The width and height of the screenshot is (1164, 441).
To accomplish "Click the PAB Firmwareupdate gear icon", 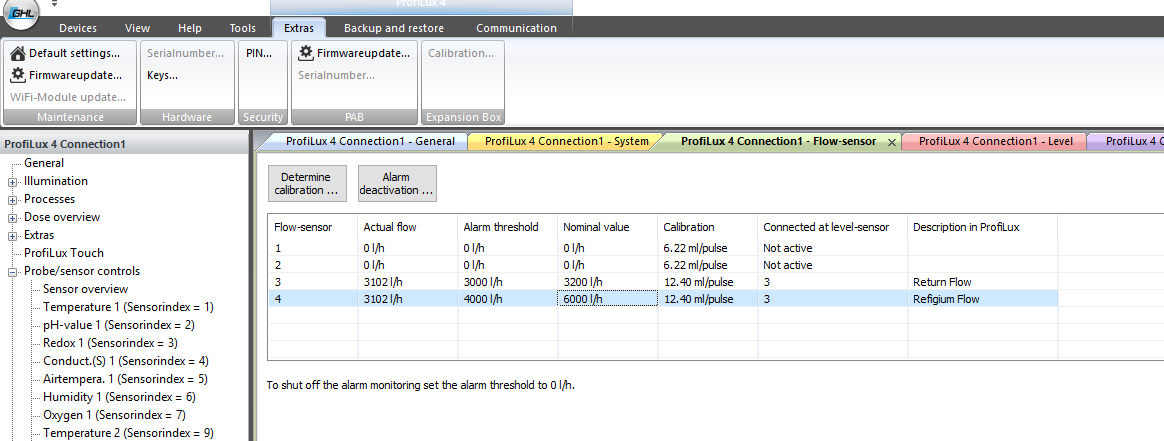I will 306,53.
